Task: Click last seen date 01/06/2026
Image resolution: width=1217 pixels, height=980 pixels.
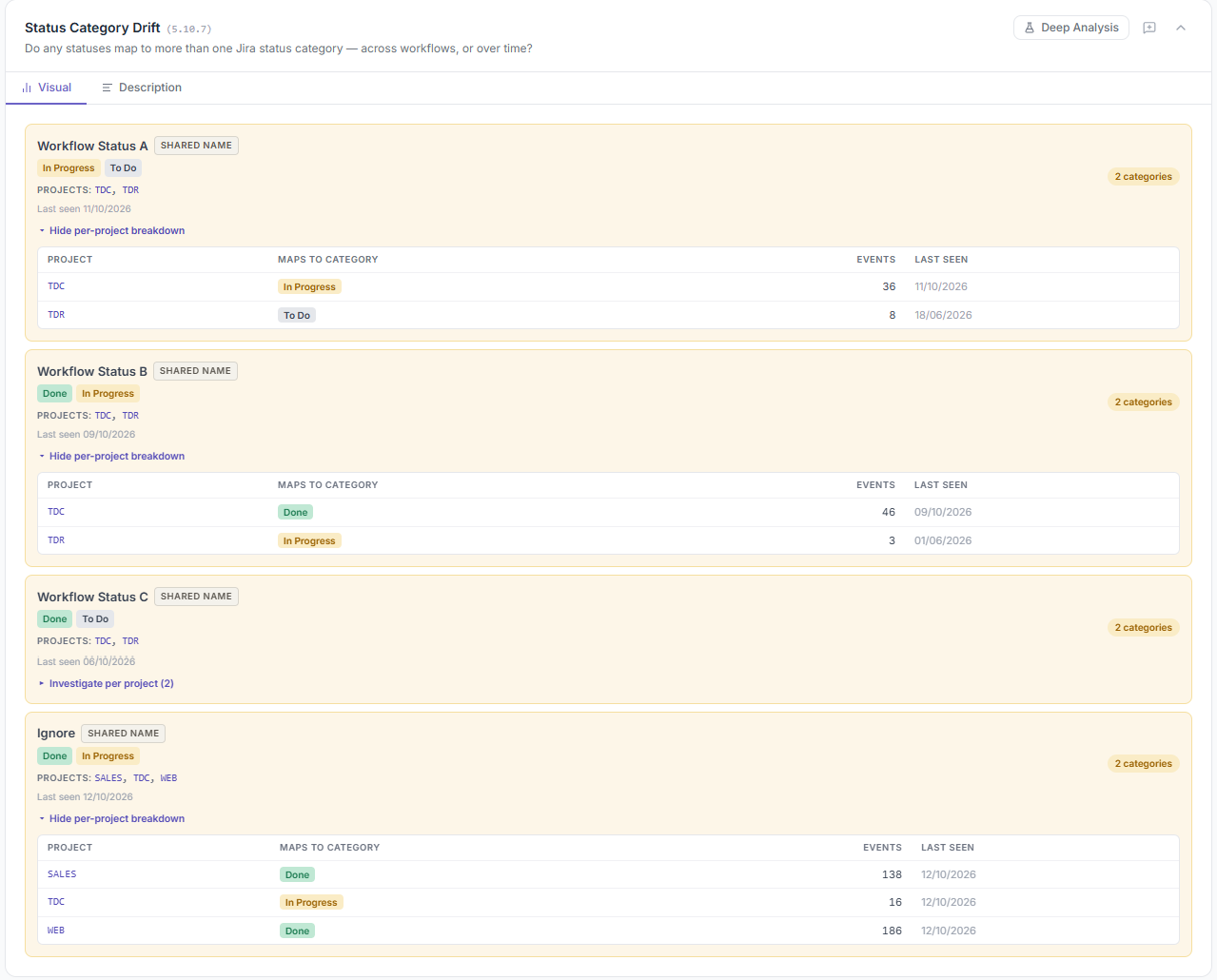Action: coord(943,540)
